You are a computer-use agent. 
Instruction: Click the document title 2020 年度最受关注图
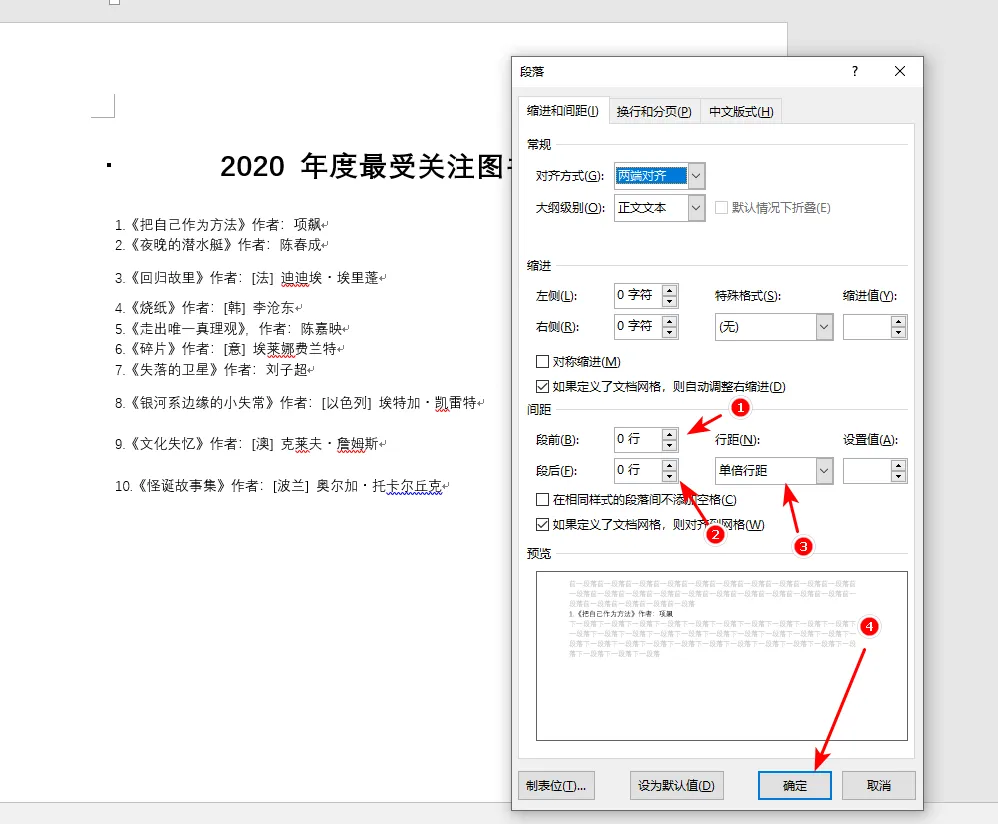click(x=365, y=167)
